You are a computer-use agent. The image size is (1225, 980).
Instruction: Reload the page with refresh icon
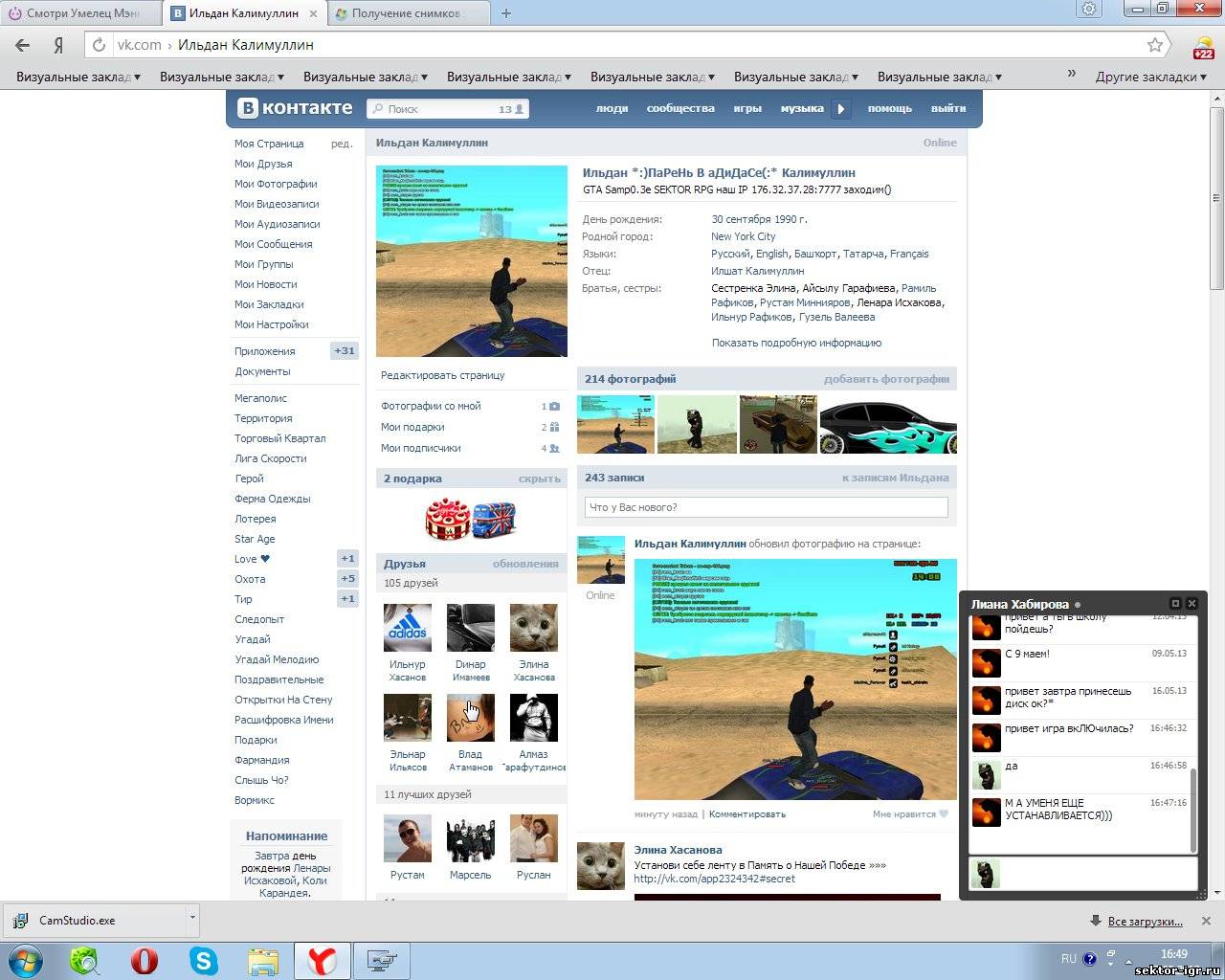point(98,45)
